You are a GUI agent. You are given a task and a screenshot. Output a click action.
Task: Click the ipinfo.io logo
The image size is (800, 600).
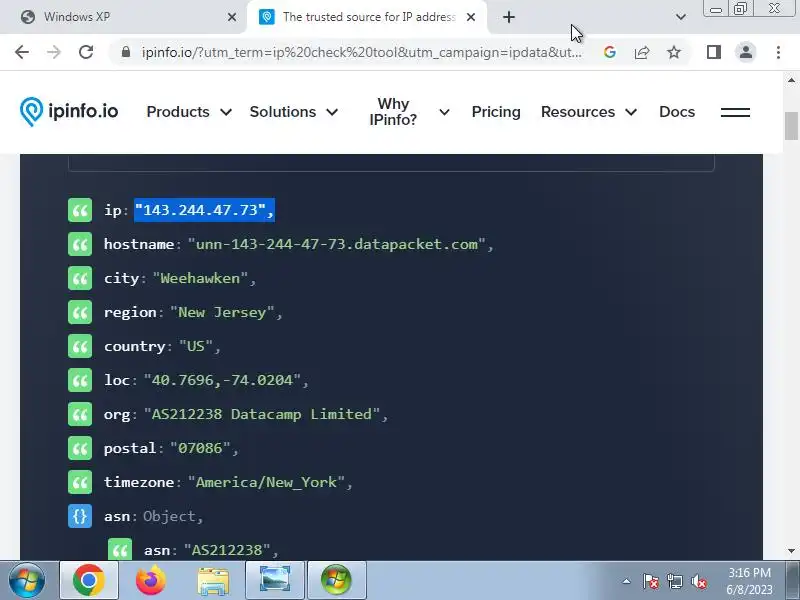[x=69, y=111]
